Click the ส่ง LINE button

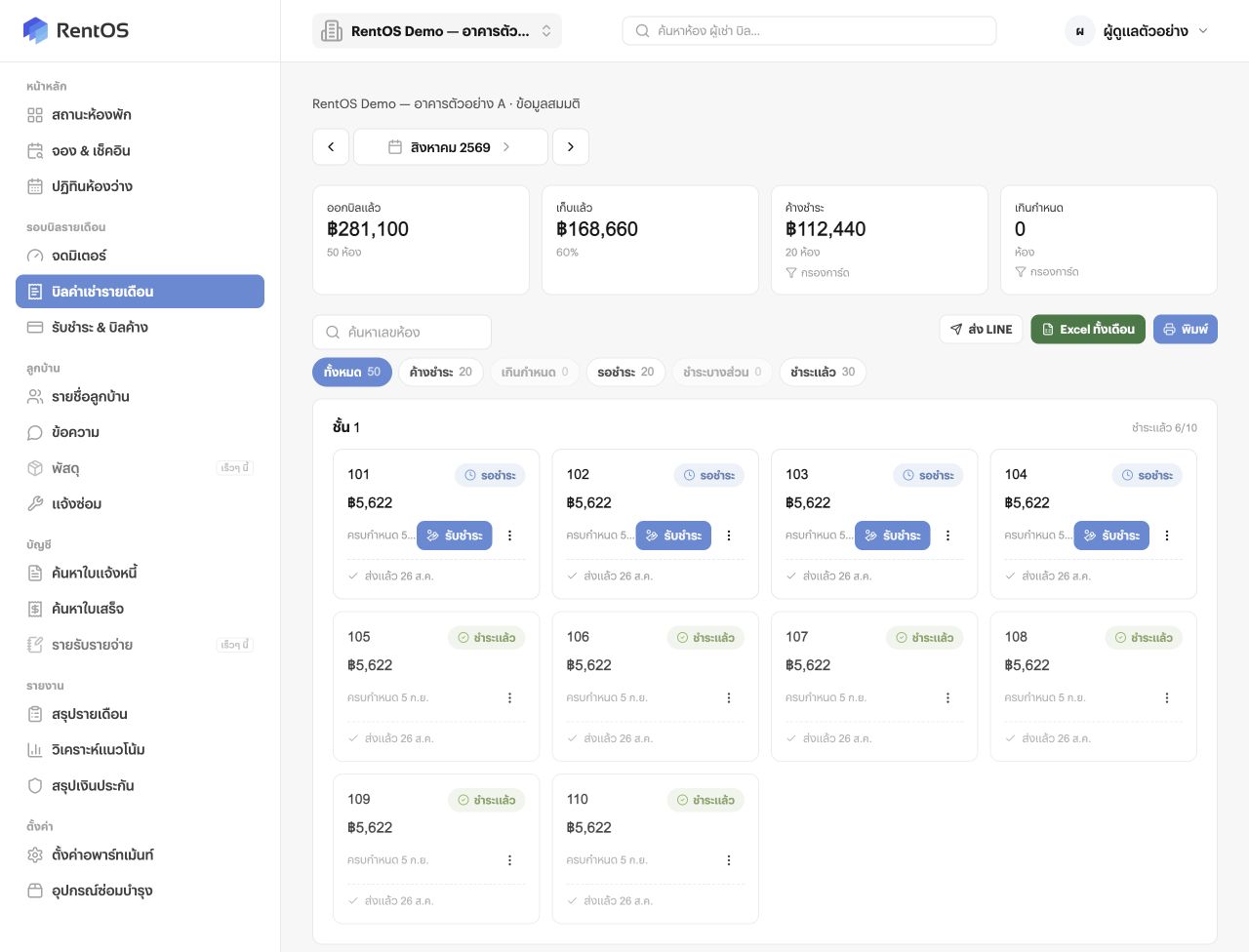[x=982, y=330]
